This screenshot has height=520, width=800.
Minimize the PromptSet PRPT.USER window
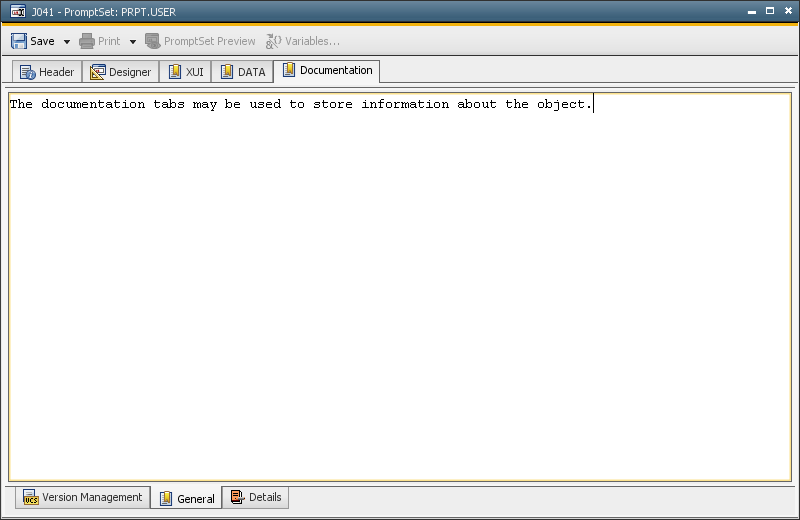coord(751,11)
